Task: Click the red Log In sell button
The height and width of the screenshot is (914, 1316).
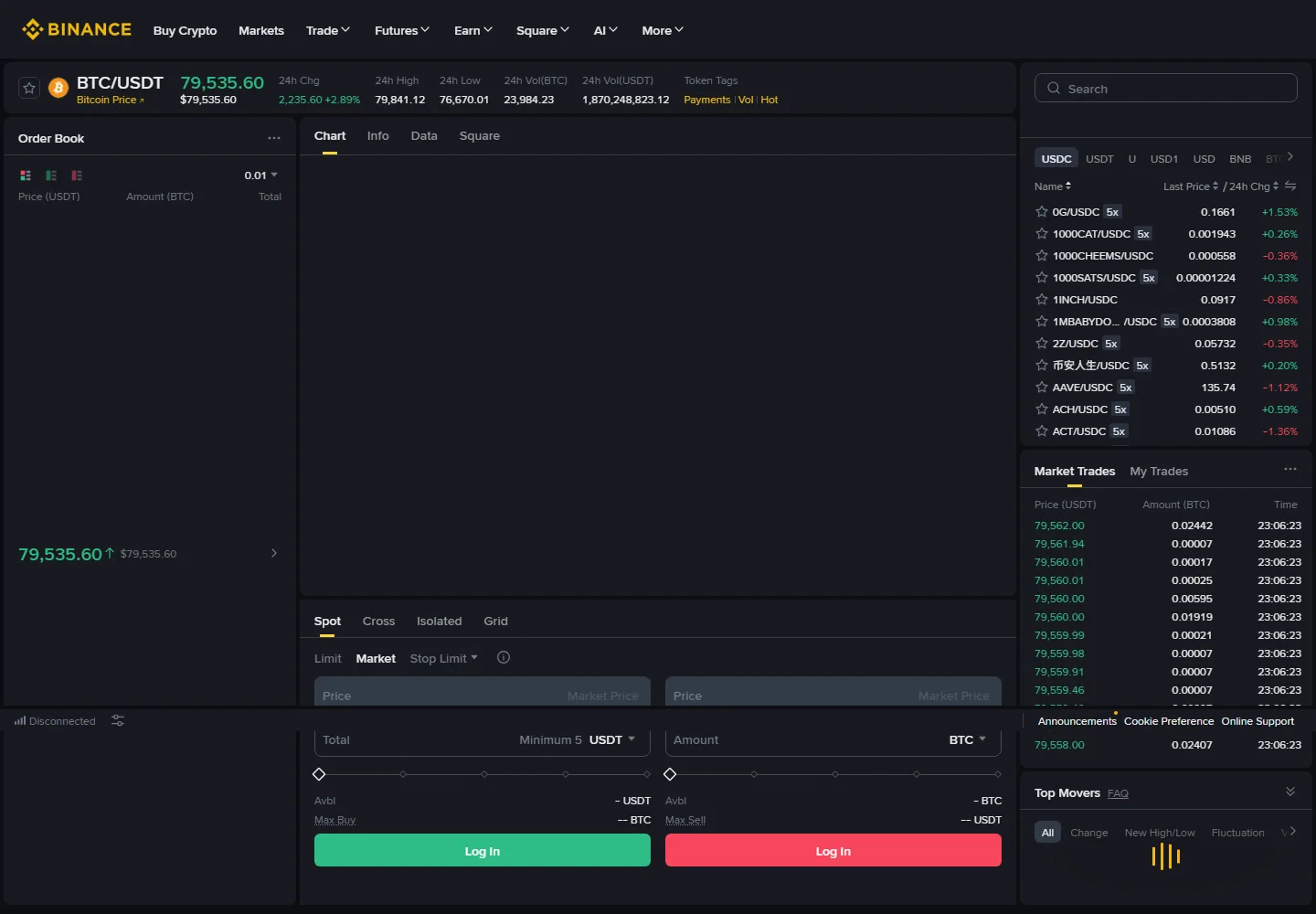Action: pos(833,850)
